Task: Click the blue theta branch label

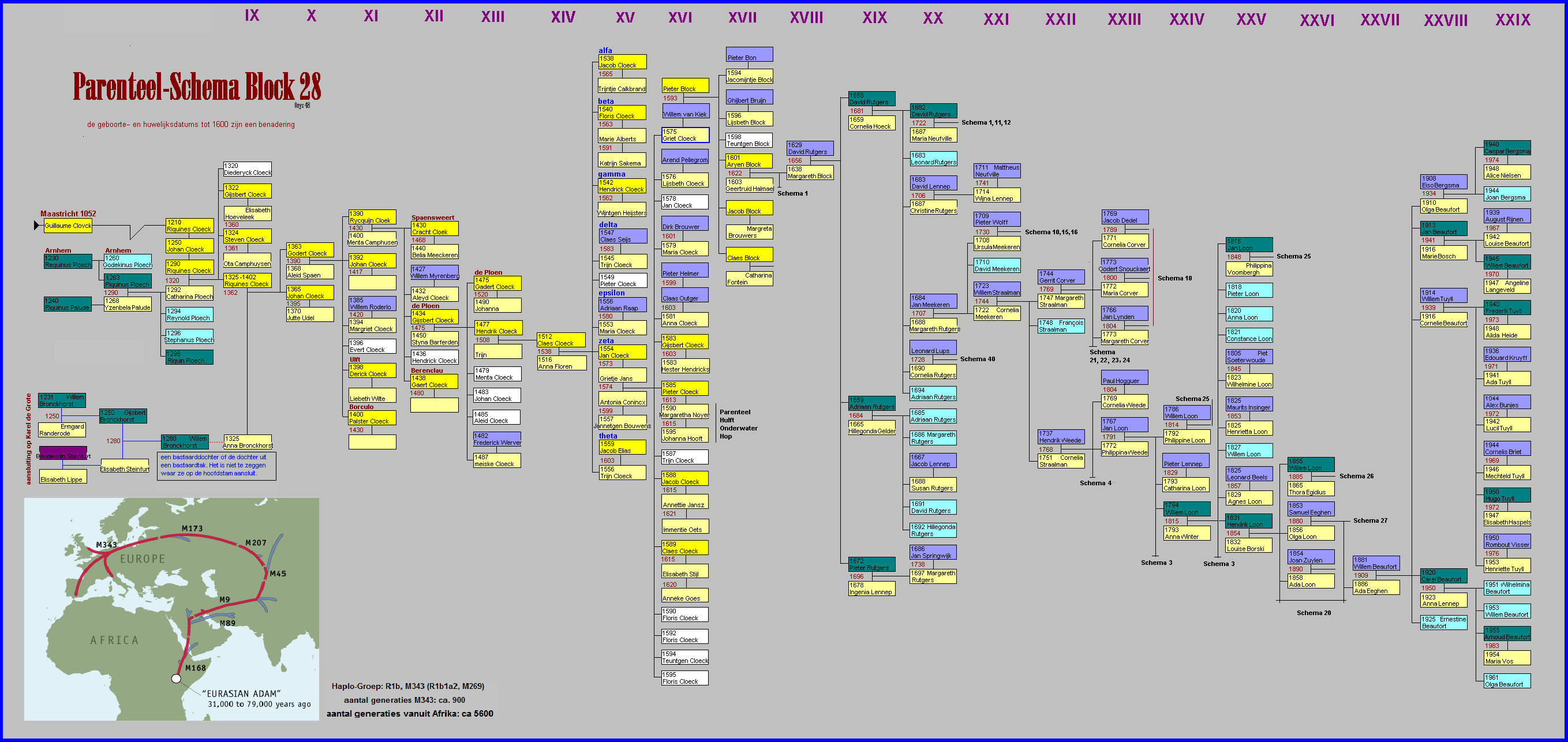Action: pyautogui.click(x=608, y=436)
